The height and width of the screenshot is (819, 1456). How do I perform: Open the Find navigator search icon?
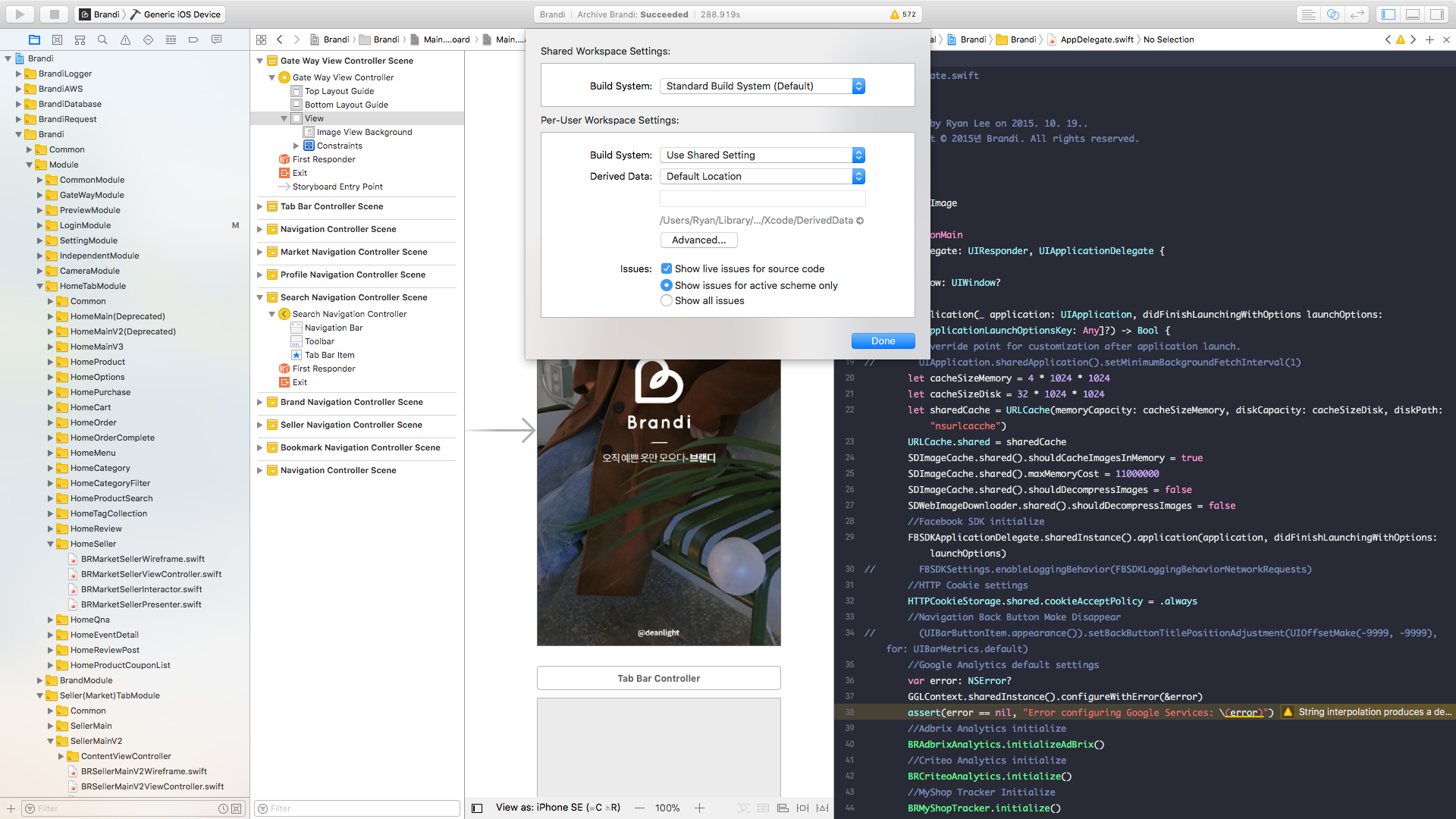click(x=102, y=39)
